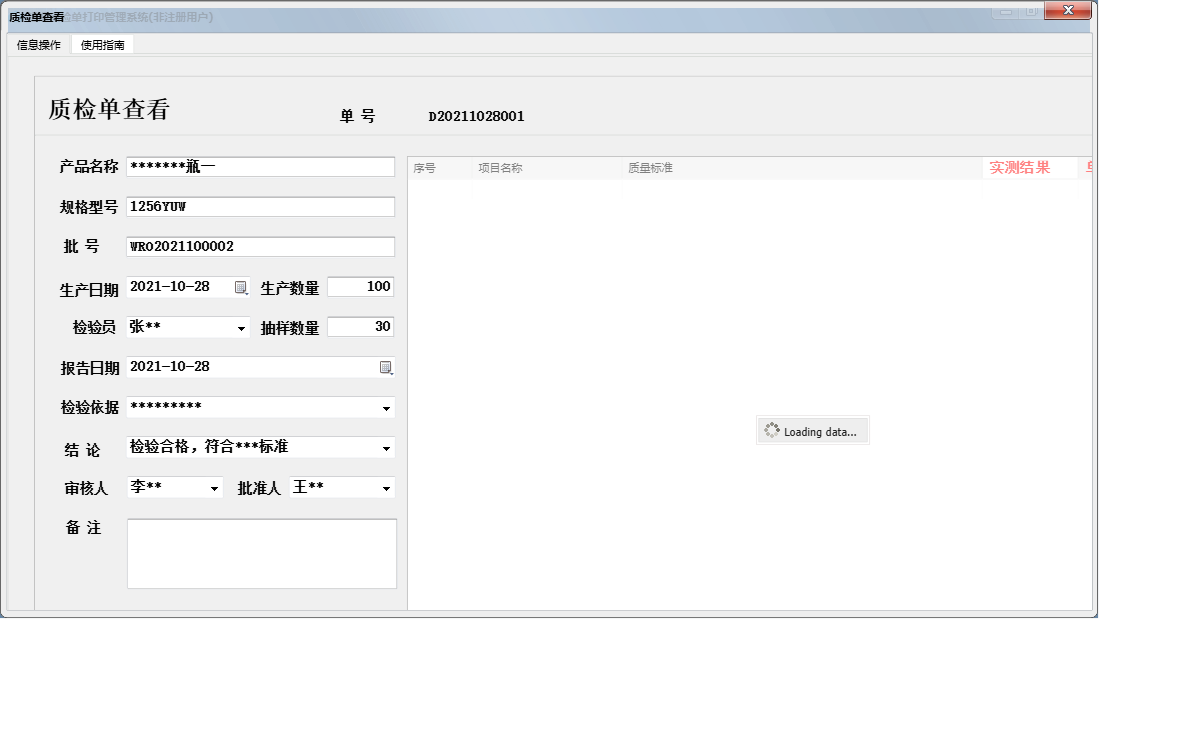Open the 信息操作 menu

point(39,45)
